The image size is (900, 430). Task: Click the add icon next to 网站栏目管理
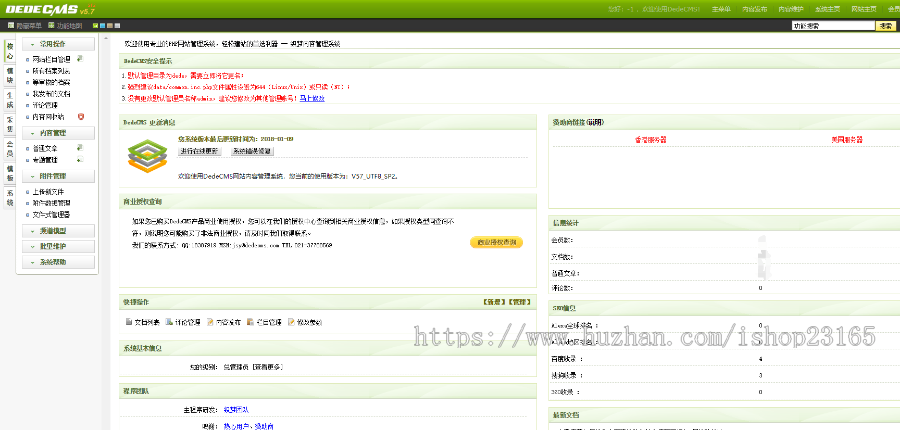coord(80,59)
